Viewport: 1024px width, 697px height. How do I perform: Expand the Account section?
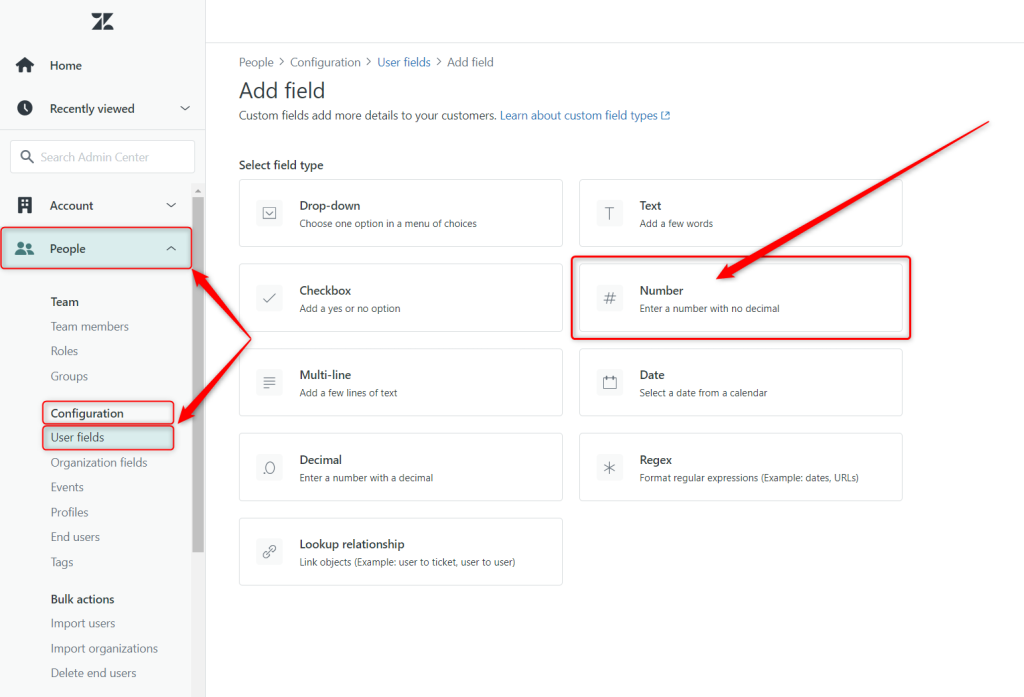(x=96, y=205)
